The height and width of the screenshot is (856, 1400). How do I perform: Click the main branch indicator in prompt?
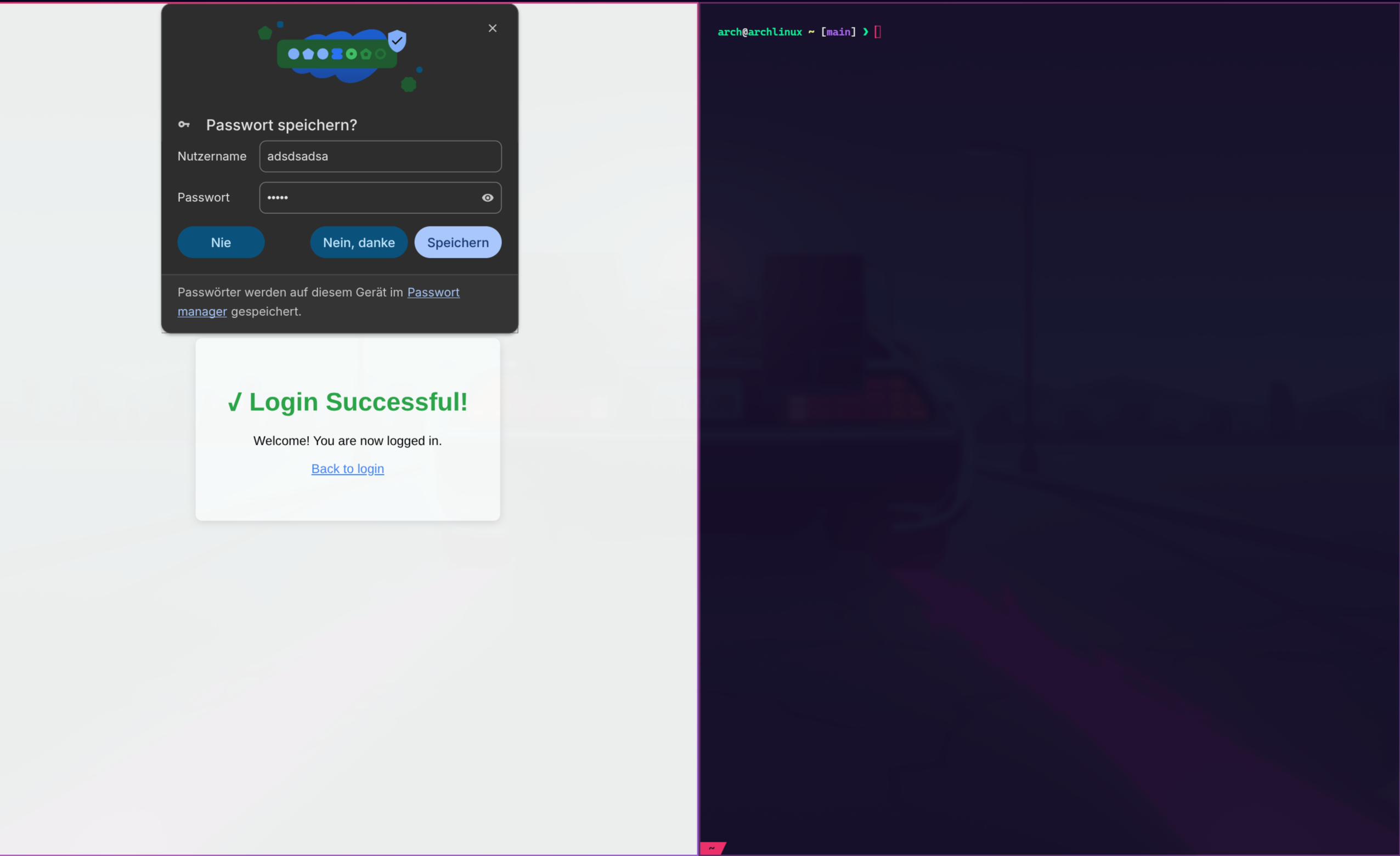tap(838, 32)
